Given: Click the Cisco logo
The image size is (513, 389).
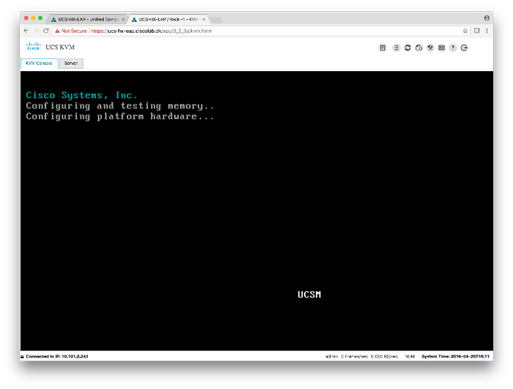Looking at the screenshot, I should 33,46.
